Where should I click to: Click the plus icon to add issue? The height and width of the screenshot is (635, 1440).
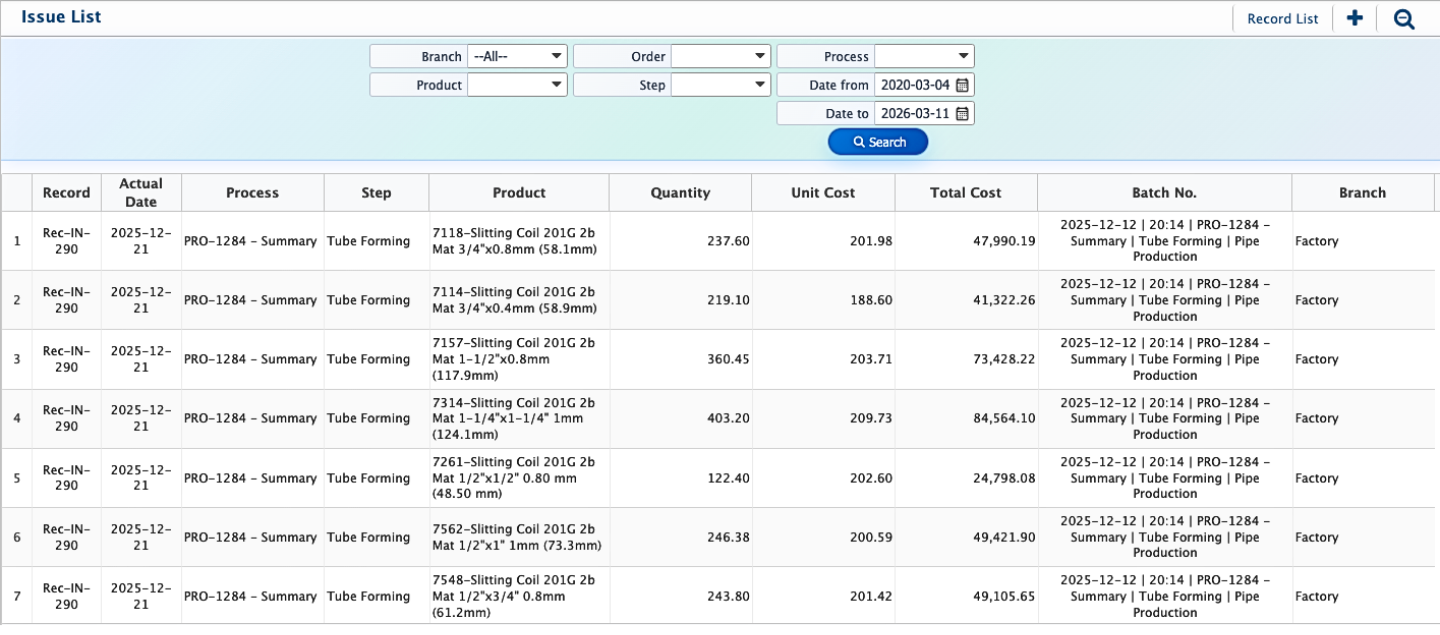click(1355, 18)
